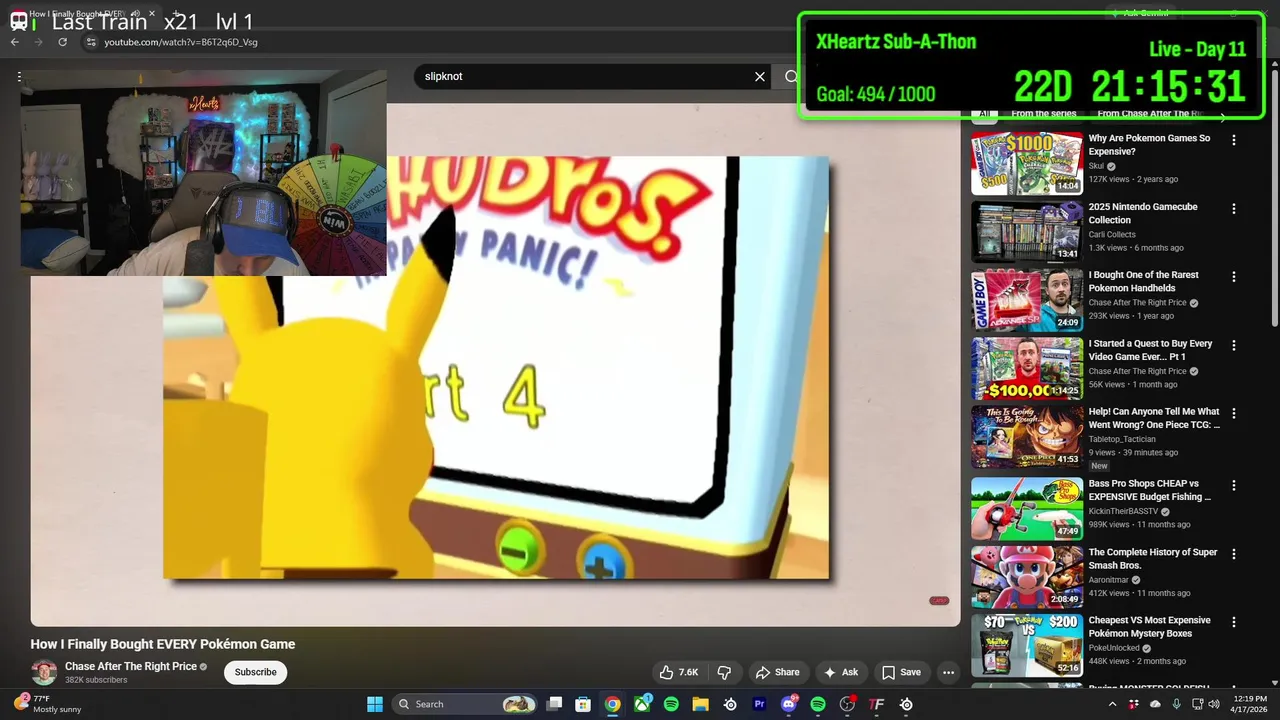Open more actions beside Save
Image resolution: width=1280 pixels, height=720 pixels.
click(x=948, y=672)
